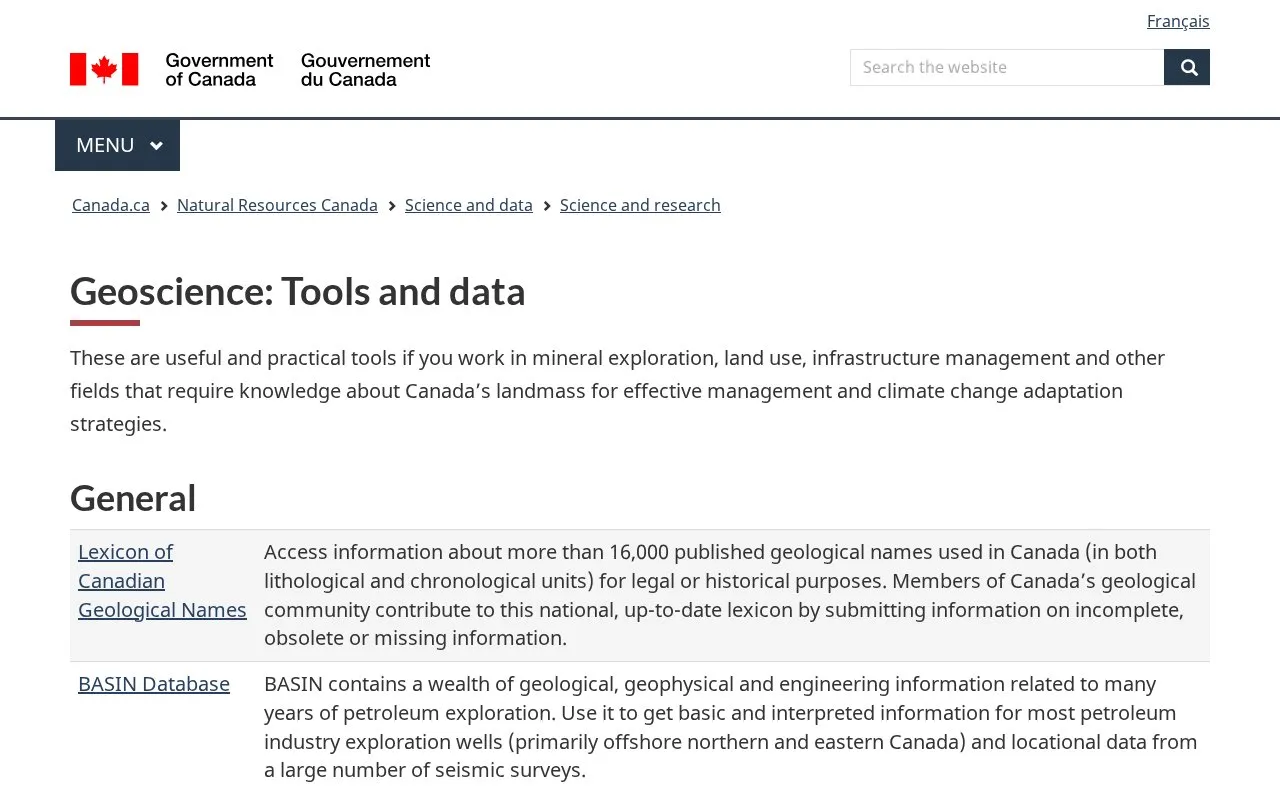Image resolution: width=1280 pixels, height=800 pixels.
Task: Click the Government of Canada flag logo
Action: 250,69
